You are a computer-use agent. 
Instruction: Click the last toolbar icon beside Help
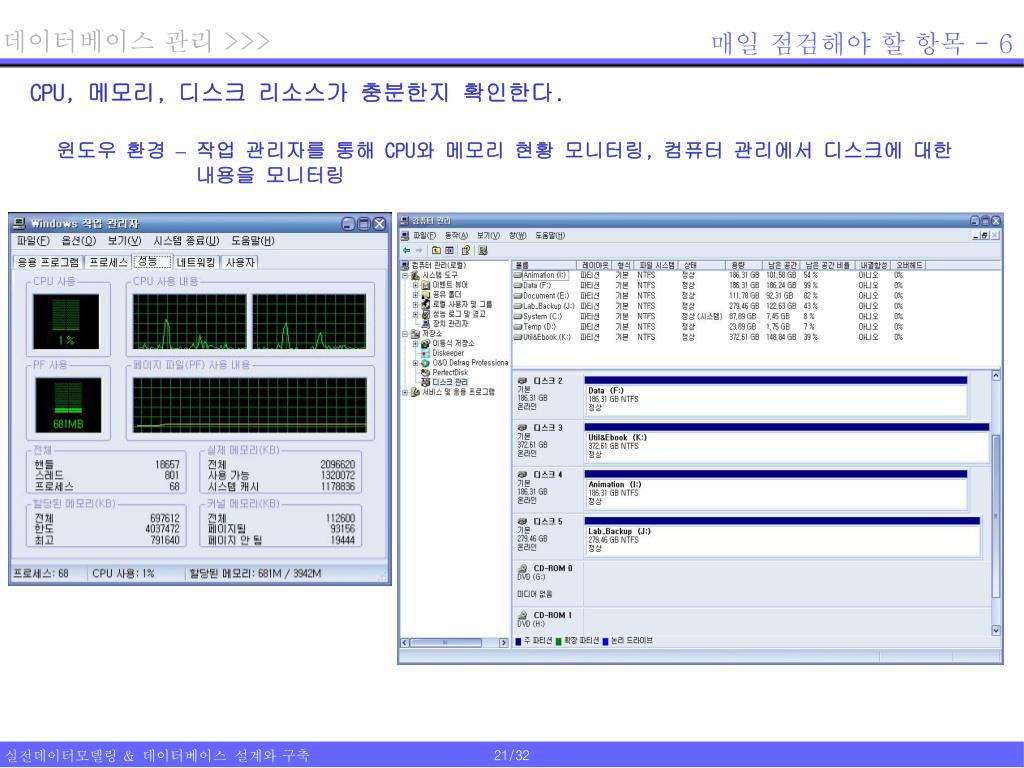pyautogui.click(x=483, y=250)
